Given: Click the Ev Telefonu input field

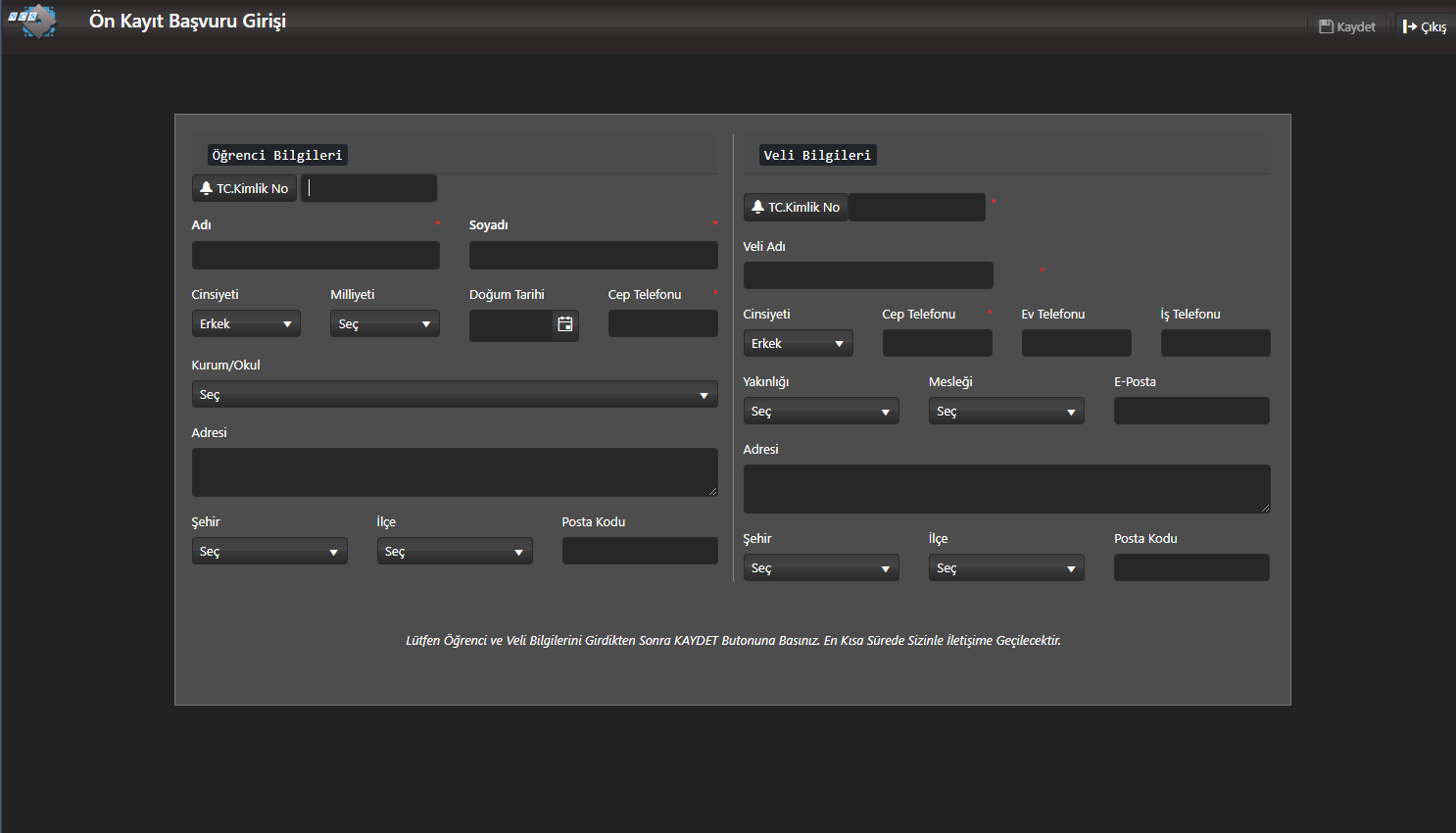Looking at the screenshot, I should 1076,344.
